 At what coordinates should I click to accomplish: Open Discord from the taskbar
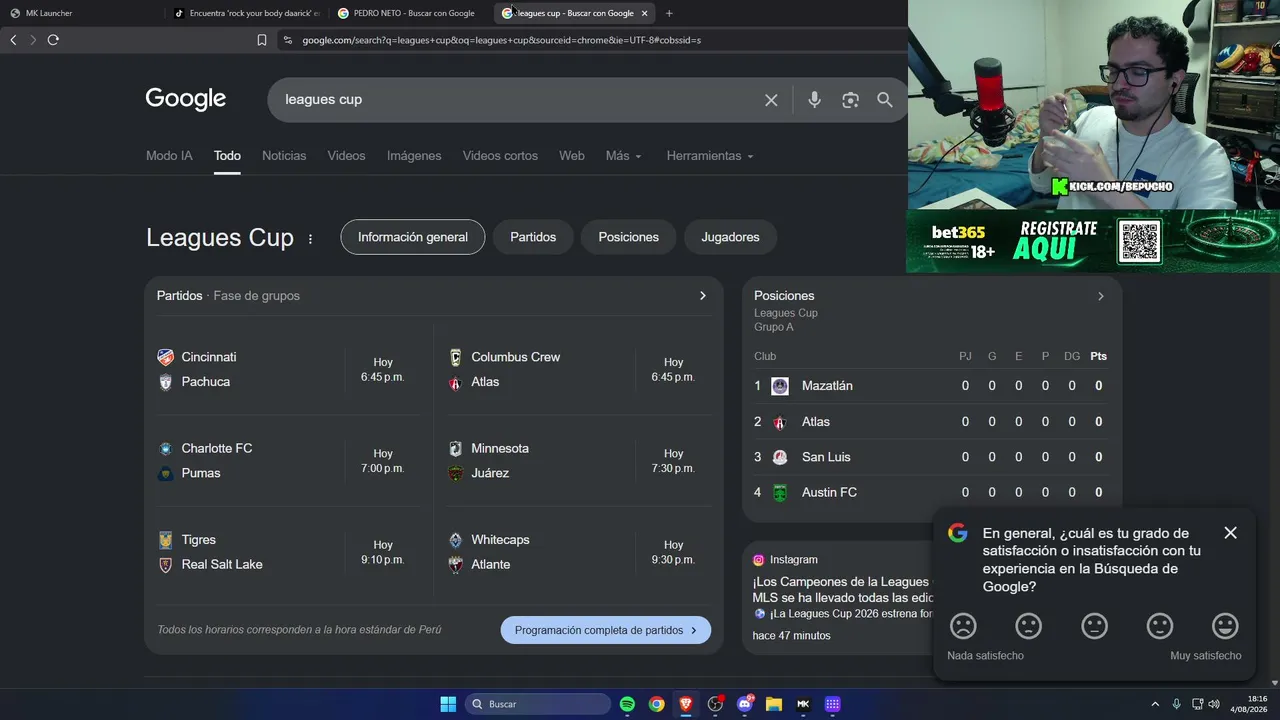[x=745, y=704]
